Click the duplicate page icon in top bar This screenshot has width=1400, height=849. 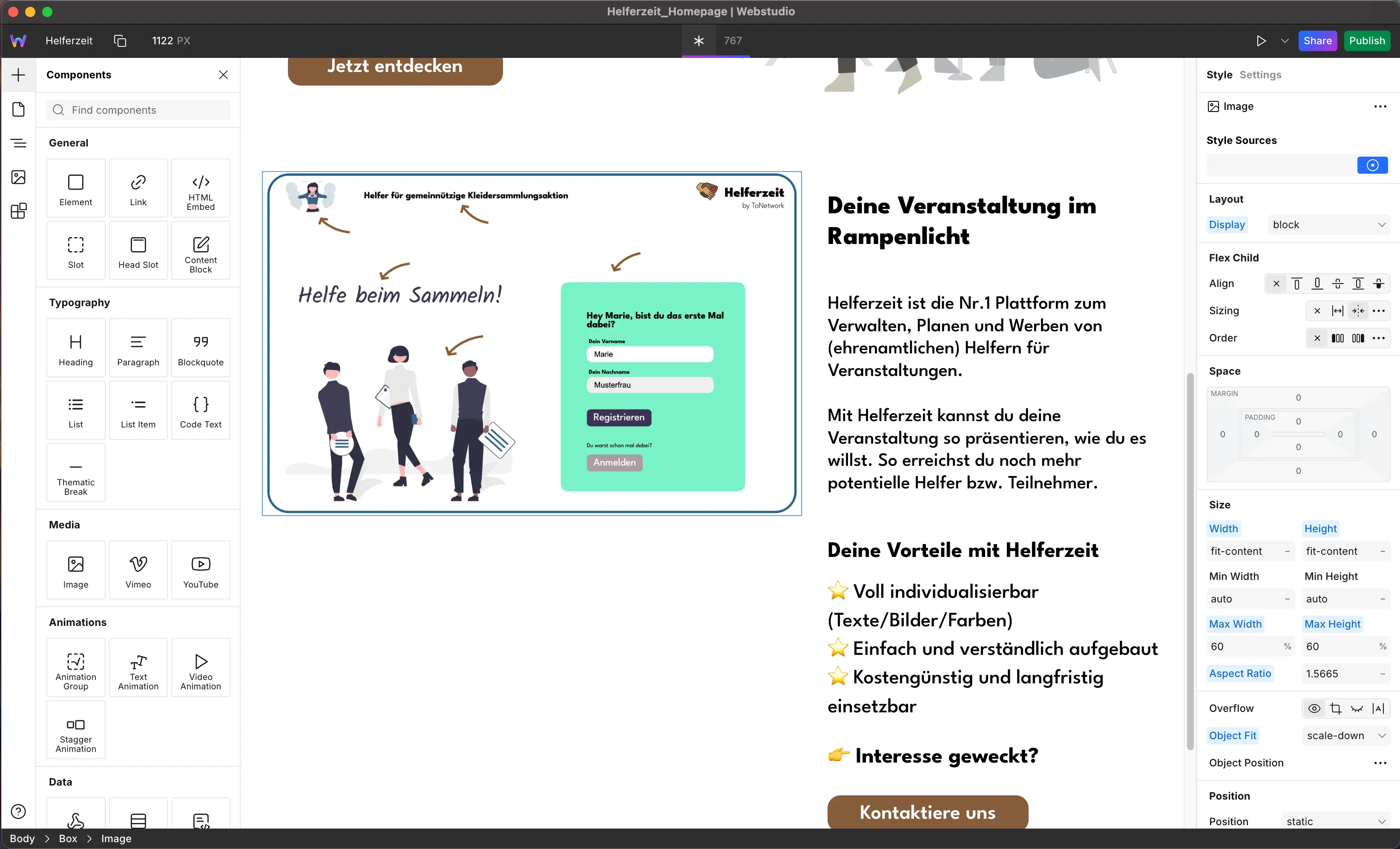120,41
